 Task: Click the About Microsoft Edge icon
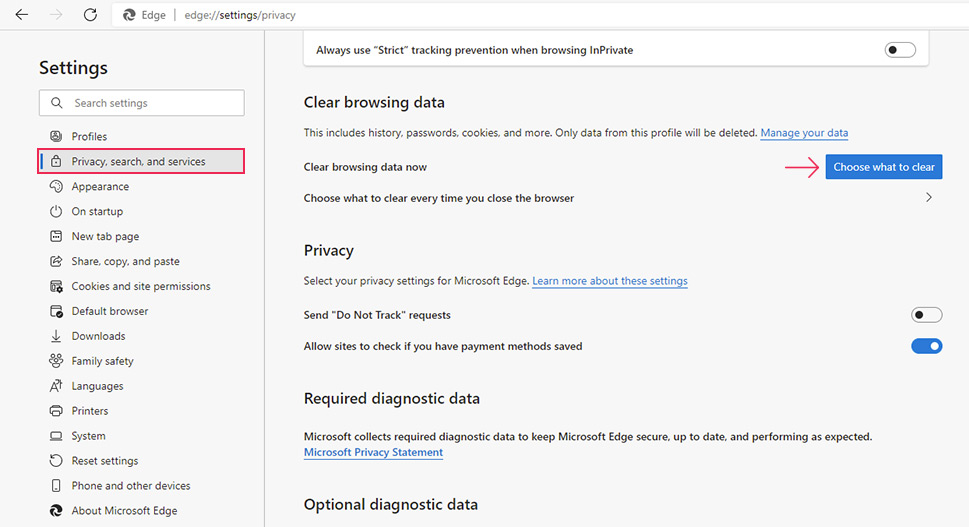click(56, 511)
